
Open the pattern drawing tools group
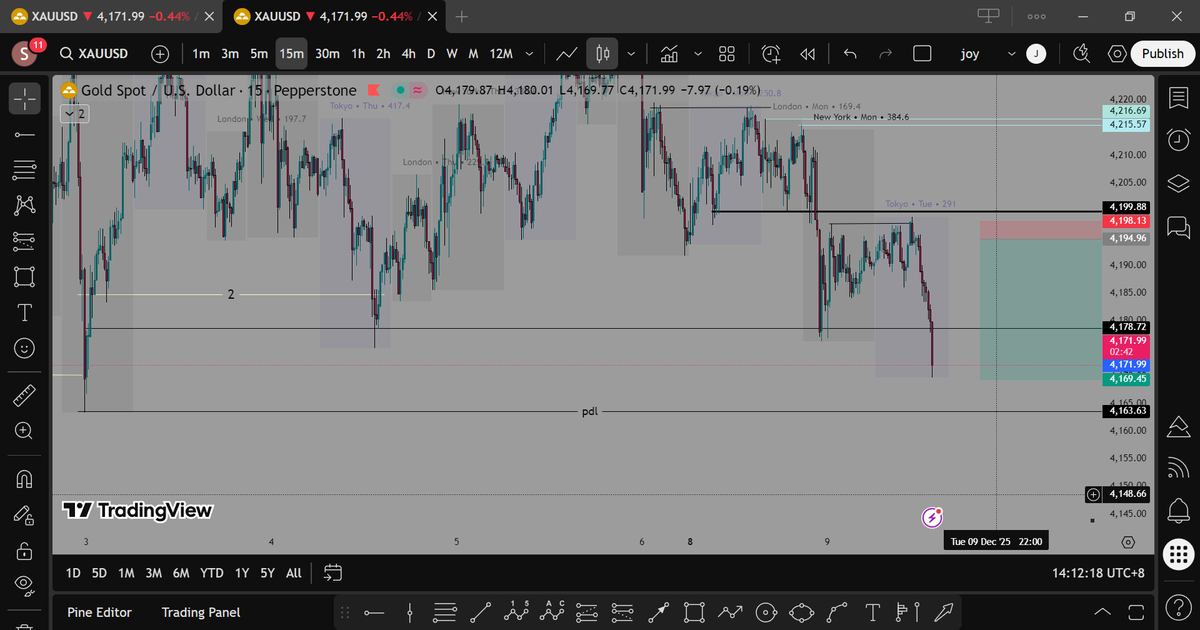point(25,205)
